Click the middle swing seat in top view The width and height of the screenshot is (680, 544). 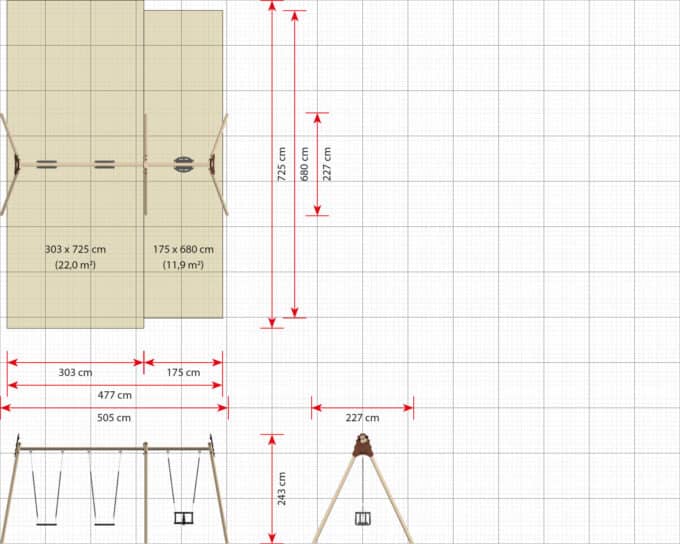click(x=104, y=165)
